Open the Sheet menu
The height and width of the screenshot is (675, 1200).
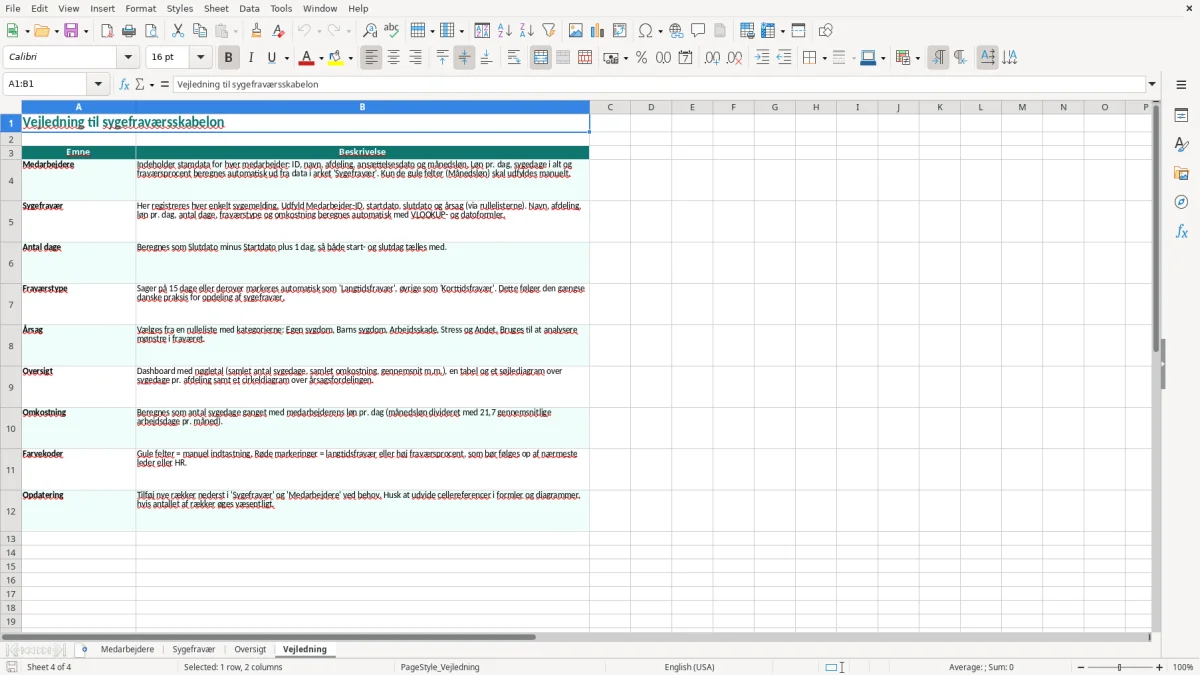click(x=216, y=8)
